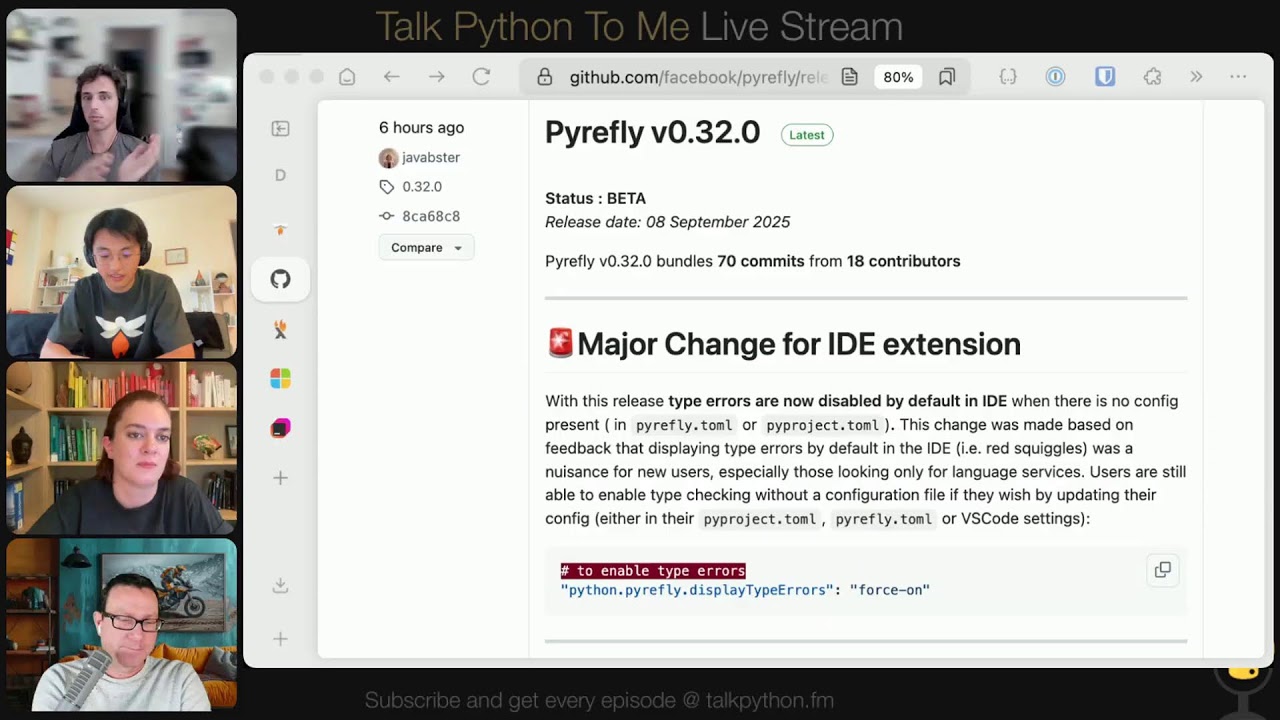The height and width of the screenshot is (720, 1280).
Task: Open the browser three-dot menu
Action: (x=1238, y=76)
